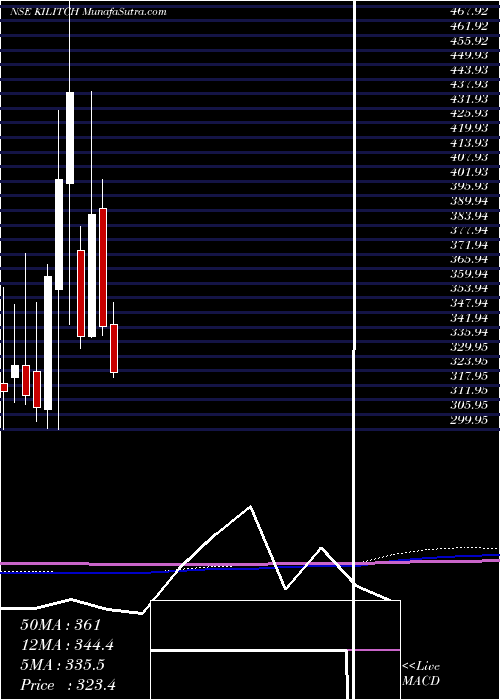Click the 12MA : 344.4 value
Viewport: 500px width, 700px height.
[67, 645]
